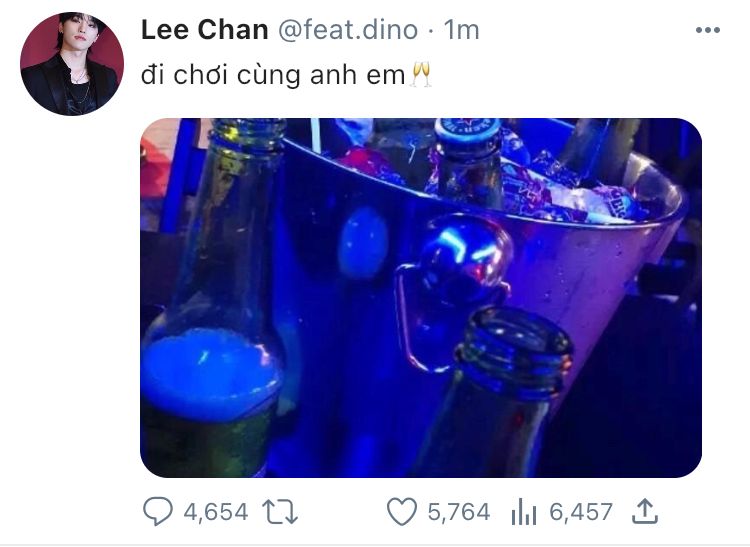
Task: Visit the @feat.dino handle link
Action: [x=348, y=30]
